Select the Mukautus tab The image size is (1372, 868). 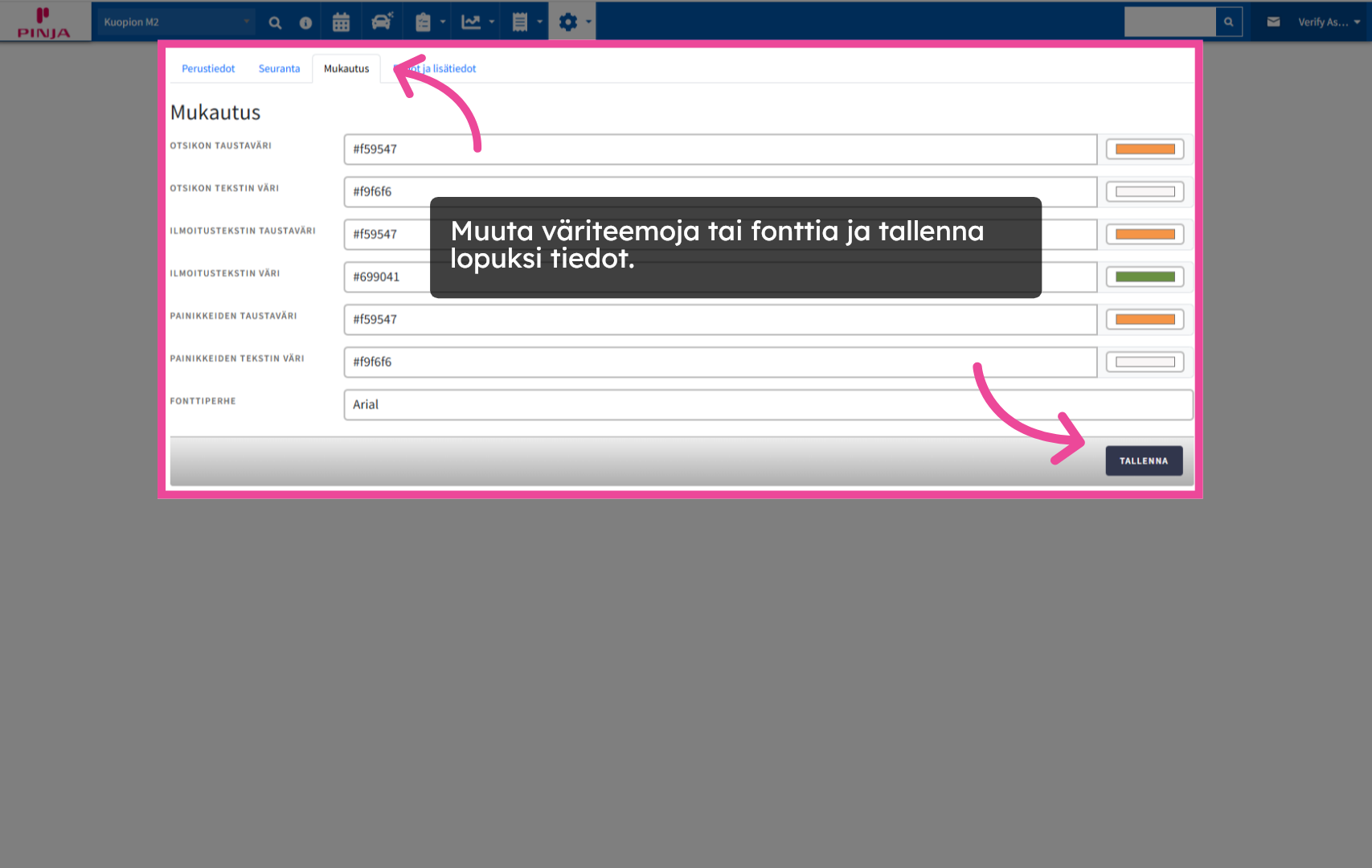[x=346, y=69]
